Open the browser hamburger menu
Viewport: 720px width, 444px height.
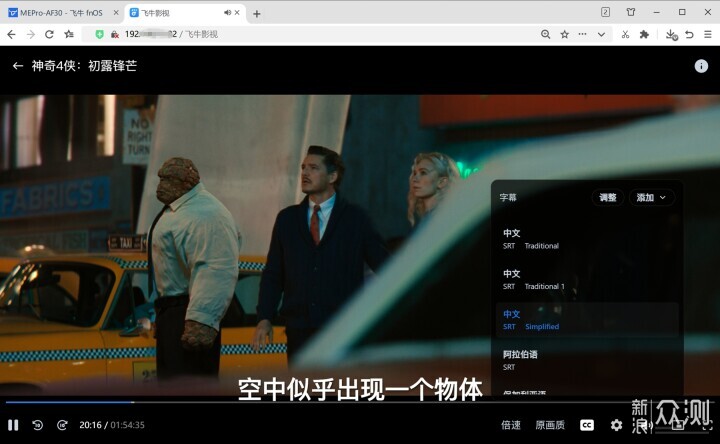coord(708,34)
